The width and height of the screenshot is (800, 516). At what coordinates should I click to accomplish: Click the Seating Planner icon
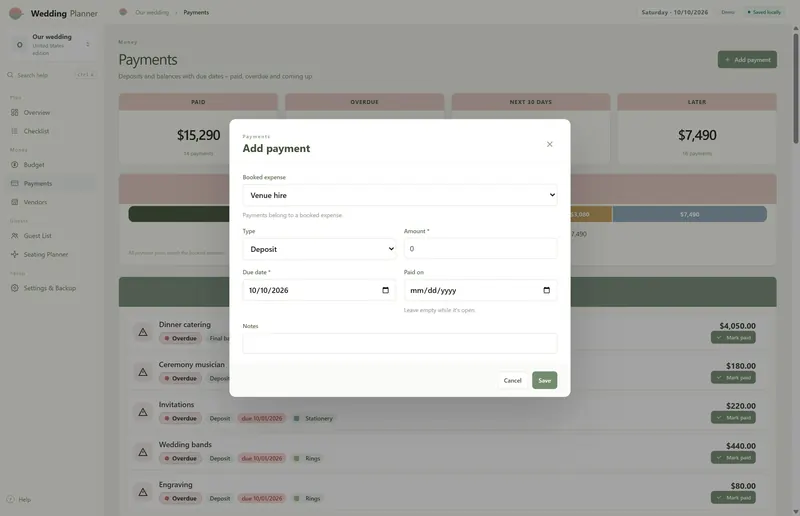click(x=14, y=254)
